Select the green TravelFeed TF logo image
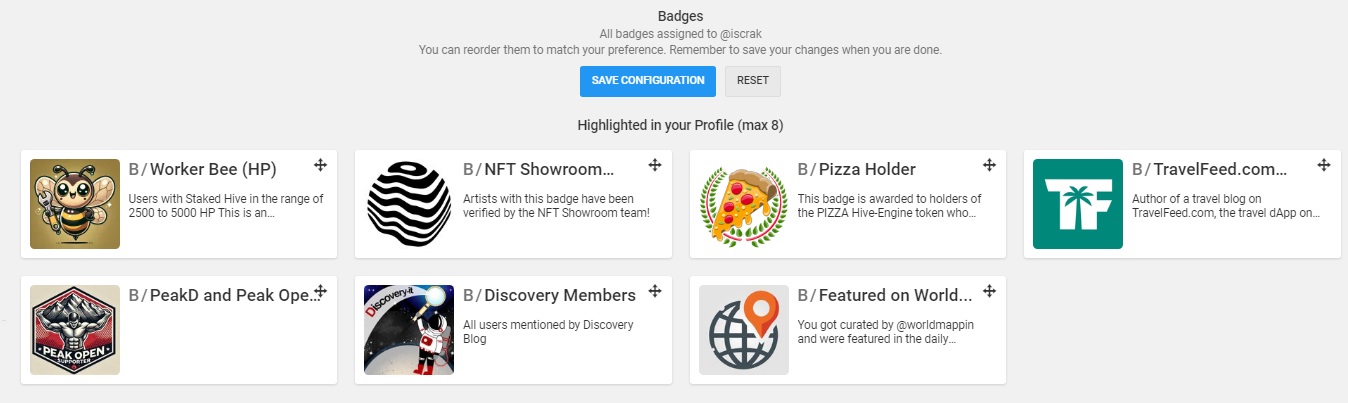This screenshot has width=1348, height=403. (x=1077, y=204)
